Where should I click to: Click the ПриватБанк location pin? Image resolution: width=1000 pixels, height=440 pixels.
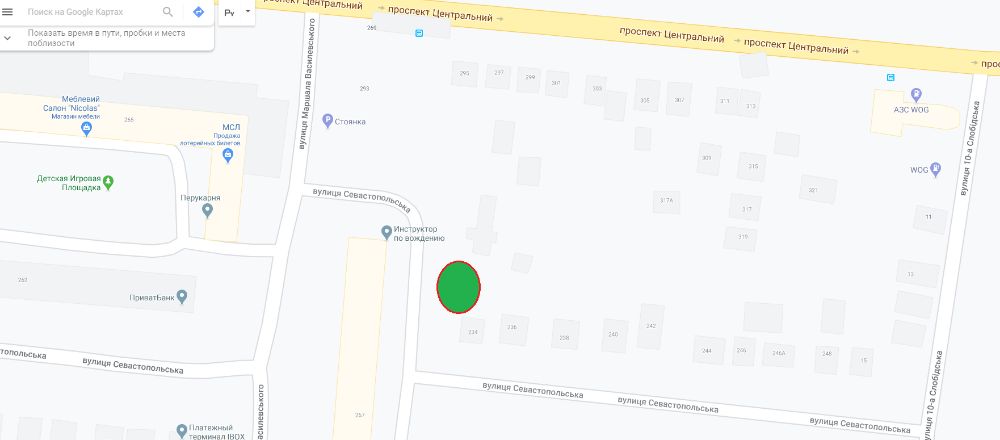[182, 297]
